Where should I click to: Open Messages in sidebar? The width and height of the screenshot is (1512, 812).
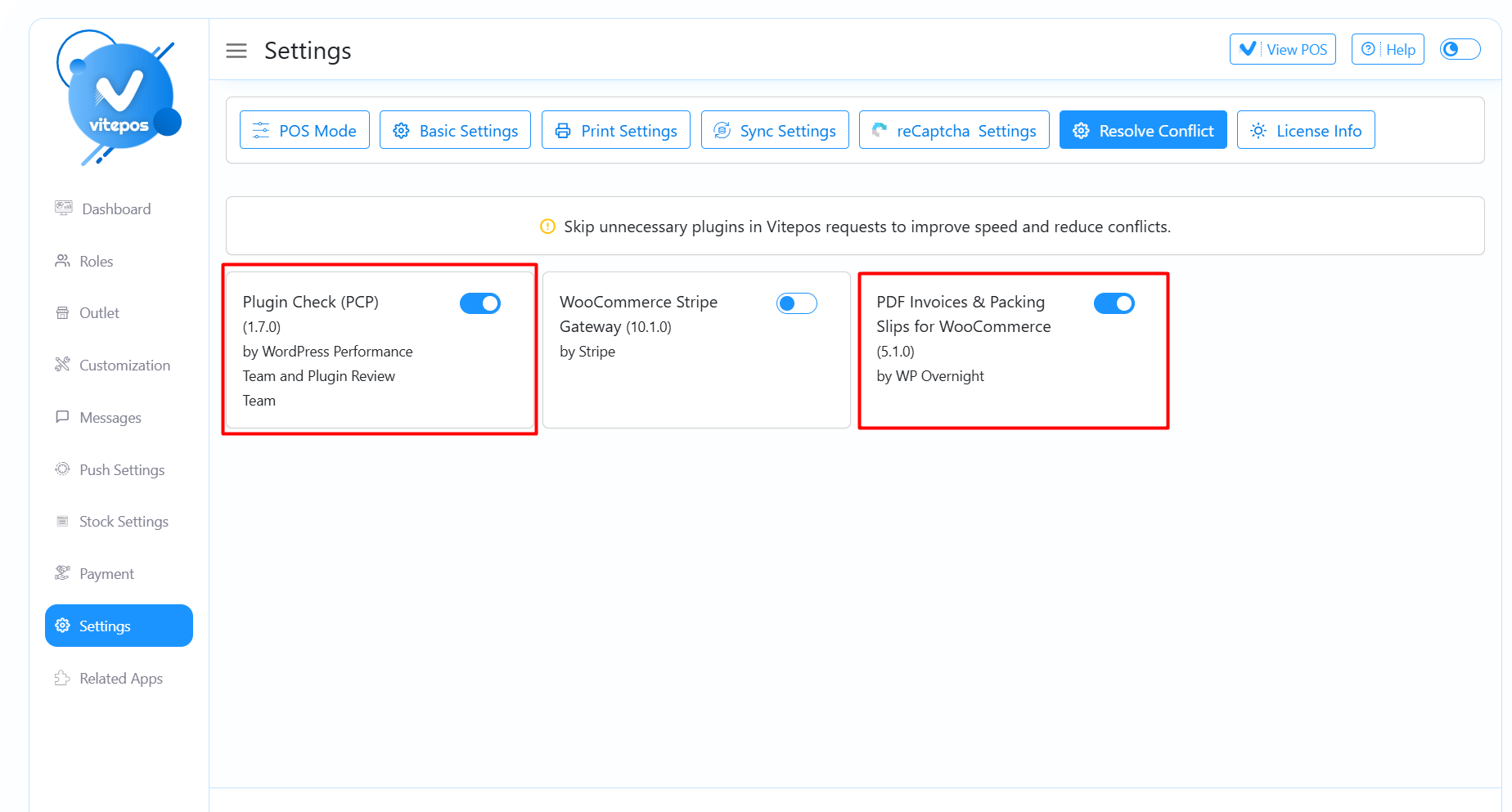[x=119, y=417]
